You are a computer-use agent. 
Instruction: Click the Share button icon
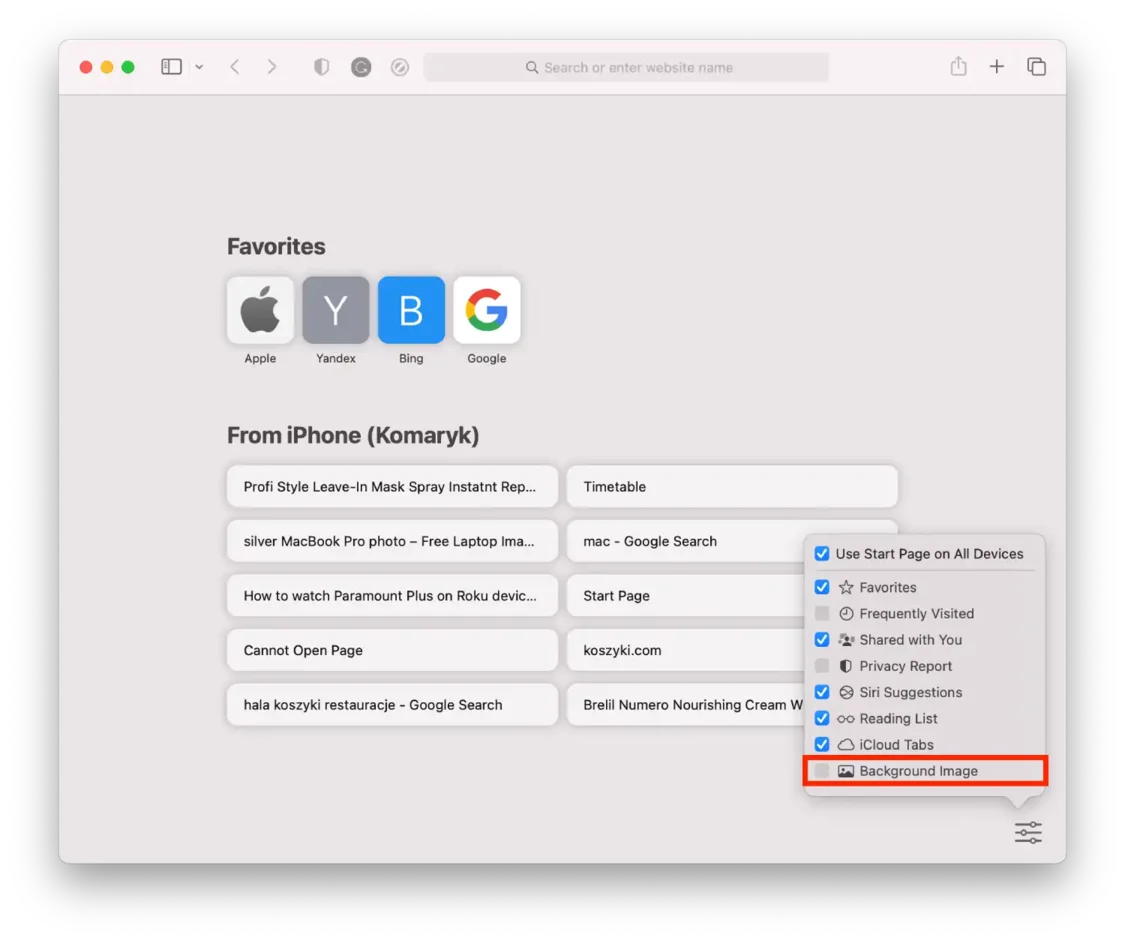tap(958, 67)
